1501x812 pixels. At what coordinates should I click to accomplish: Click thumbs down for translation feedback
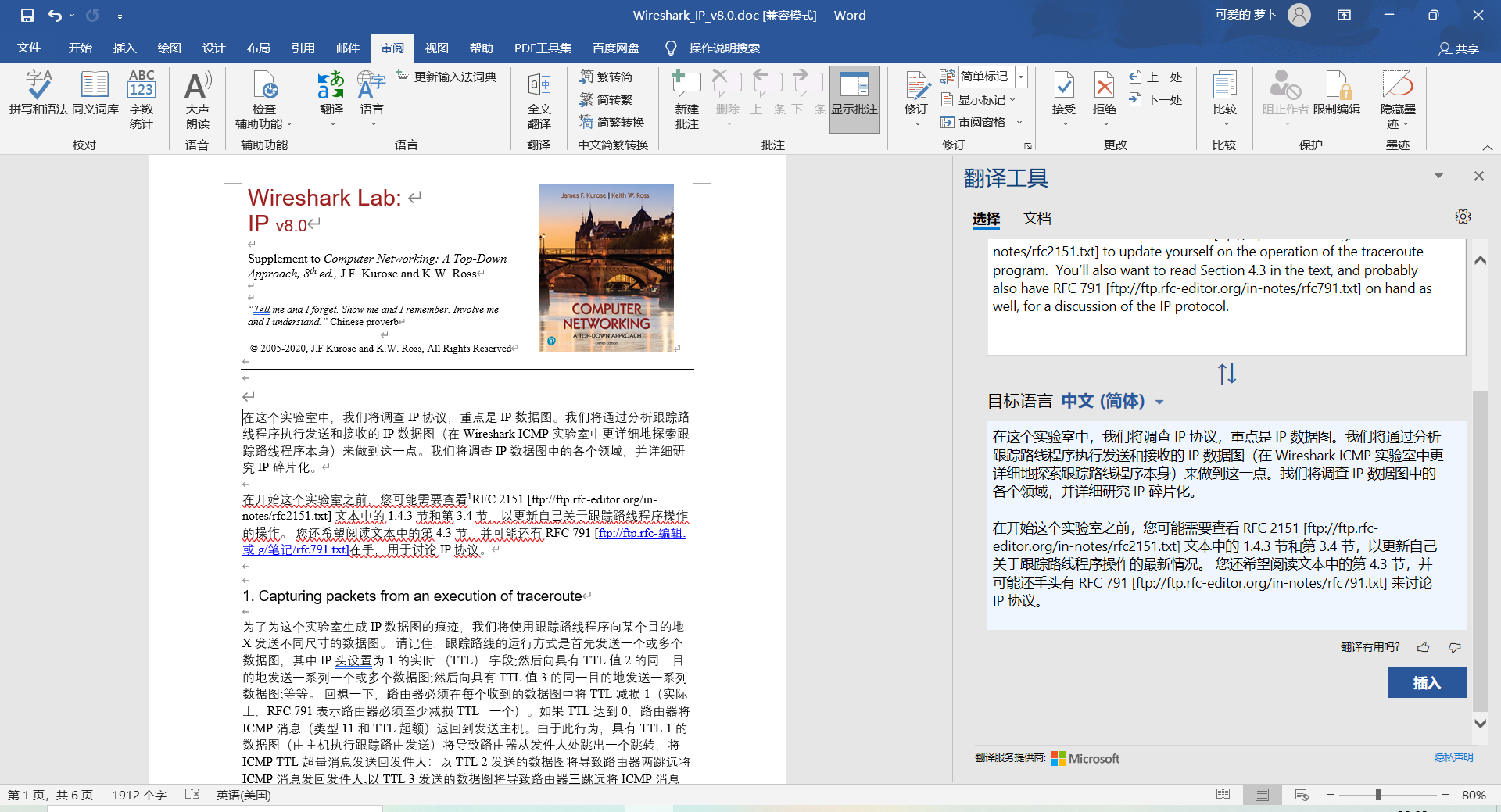click(x=1455, y=647)
